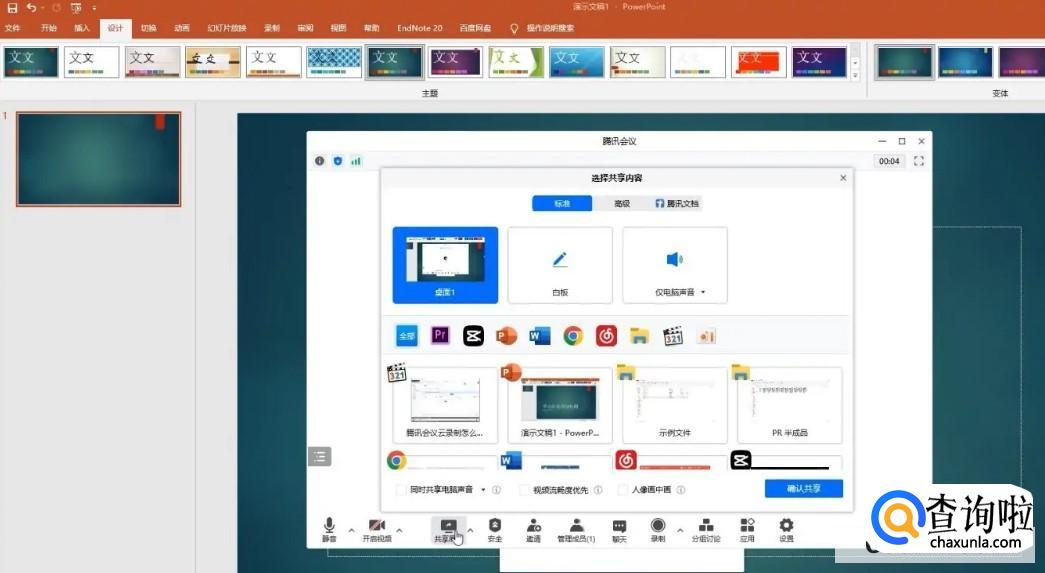Viewport: 1045px width, 573px height.
Task: Open quick access toolbar customize dropdown
Action: point(94,8)
